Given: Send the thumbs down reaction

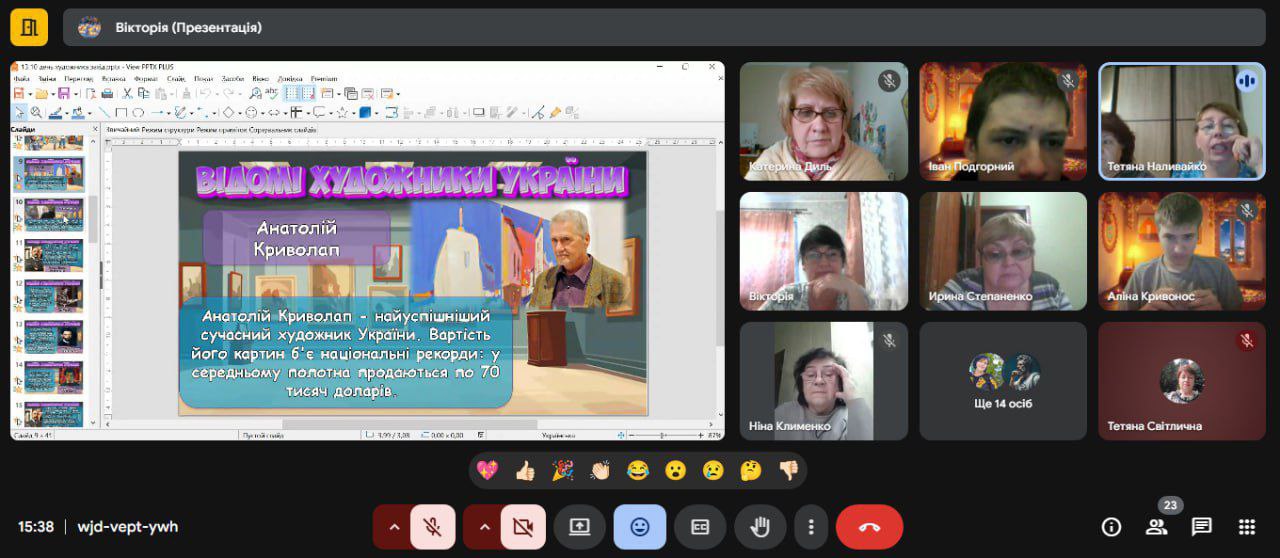Looking at the screenshot, I should point(789,470).
